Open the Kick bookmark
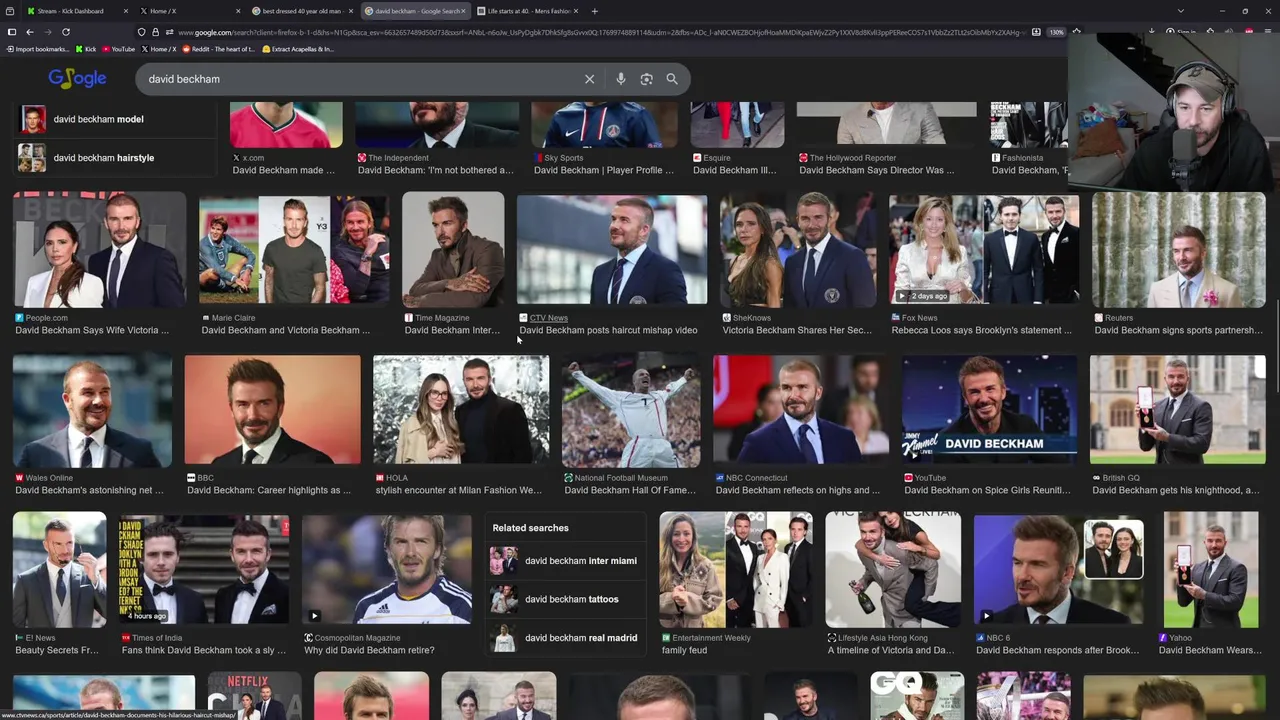 85,49
